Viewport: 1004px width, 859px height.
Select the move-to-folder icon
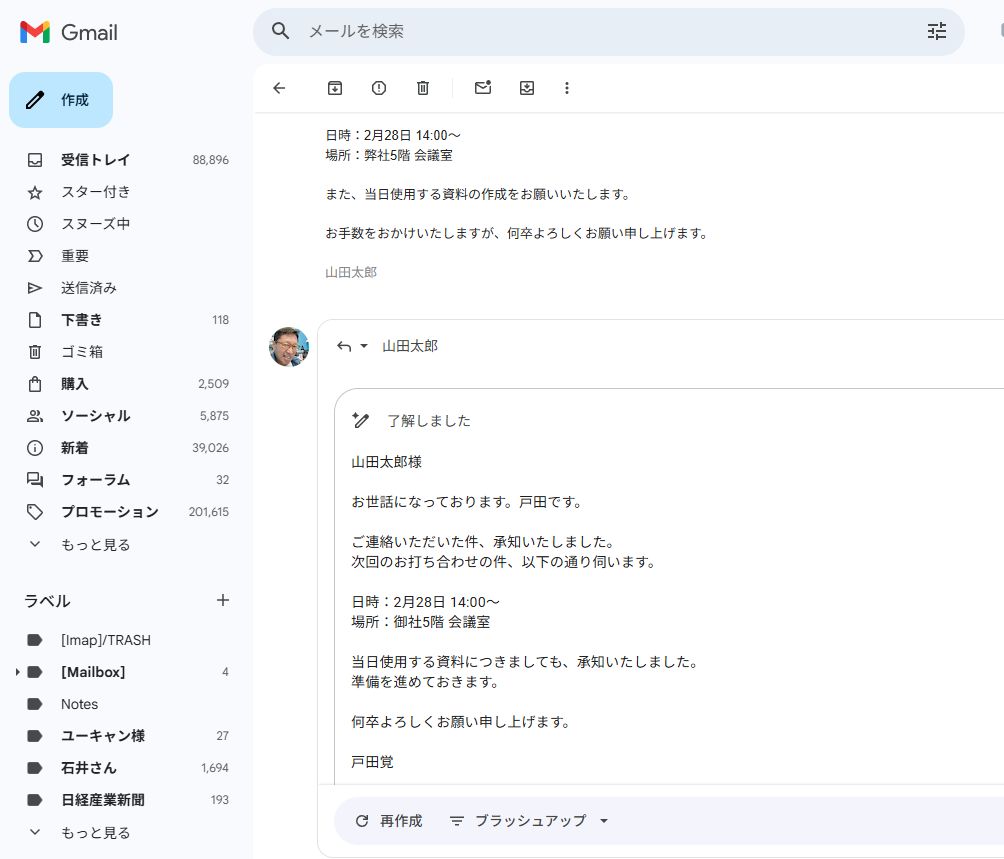(527, 88)
